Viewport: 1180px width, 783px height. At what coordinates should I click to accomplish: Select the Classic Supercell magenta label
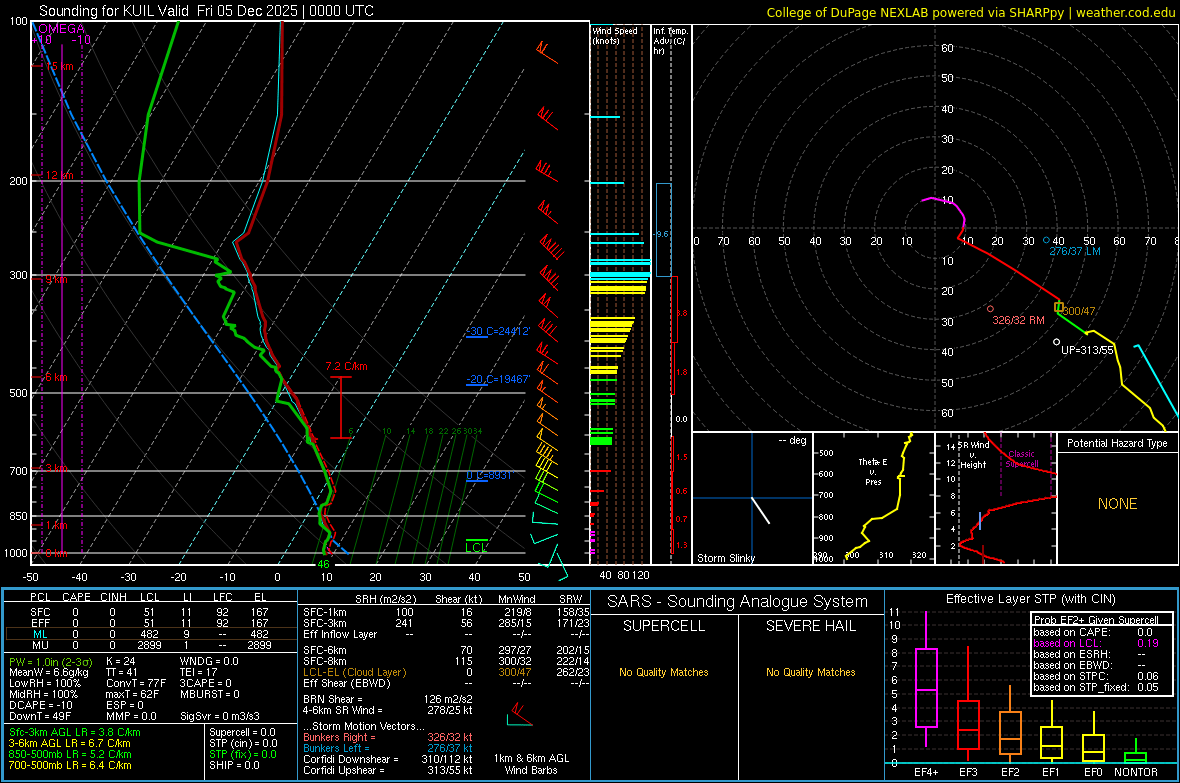1021,459
